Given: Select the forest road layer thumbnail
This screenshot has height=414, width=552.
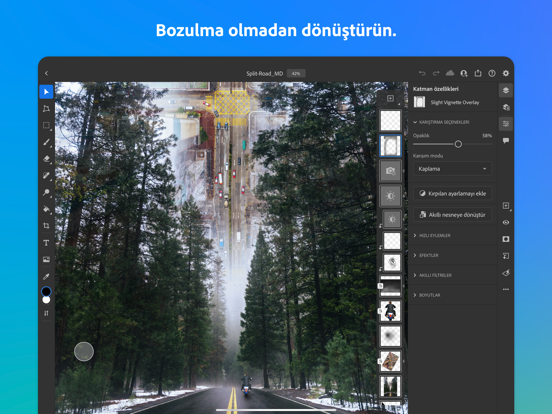Looking at the screenshot, I should coord(390,386).
